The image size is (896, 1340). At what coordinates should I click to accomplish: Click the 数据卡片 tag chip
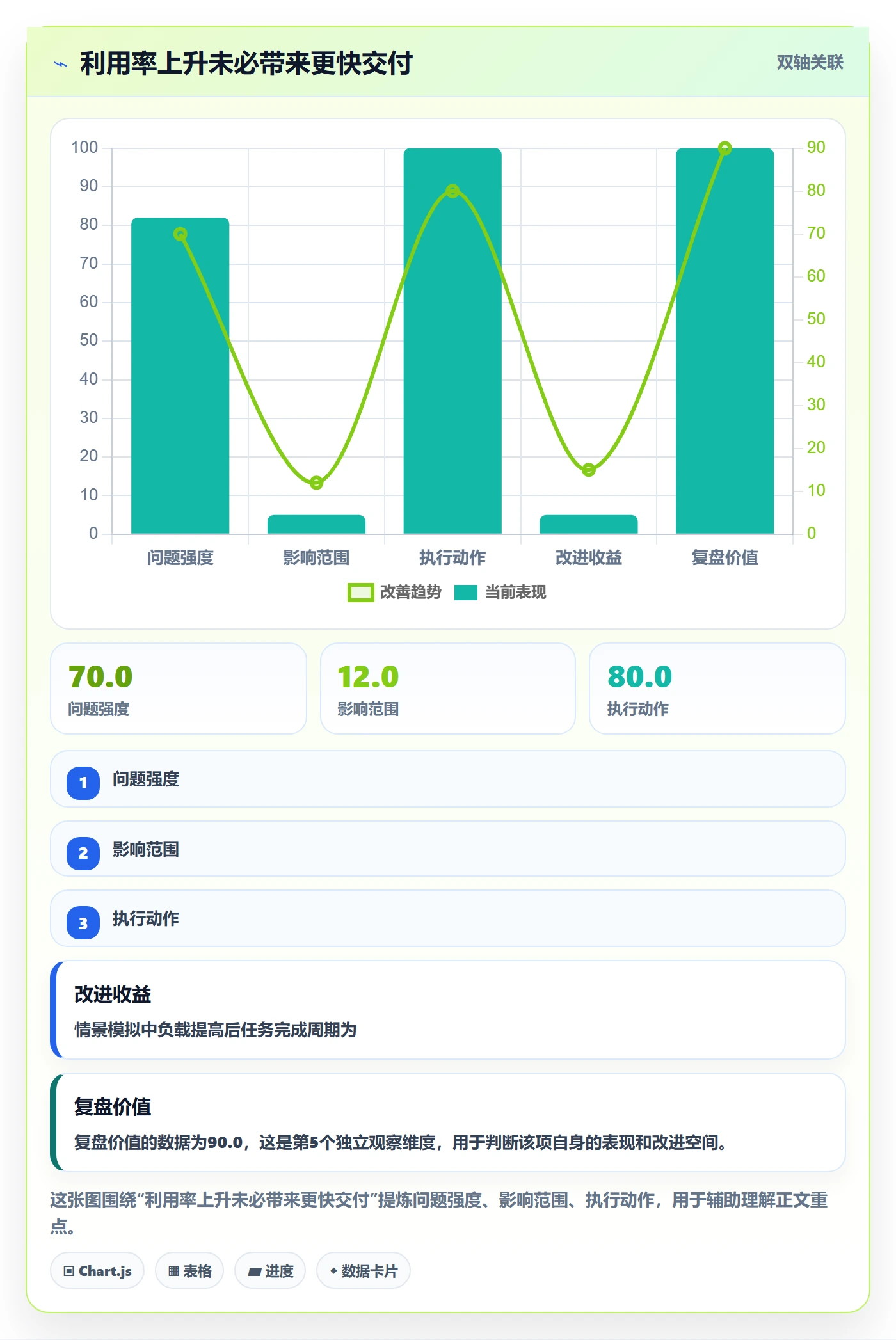point(364,1271)
